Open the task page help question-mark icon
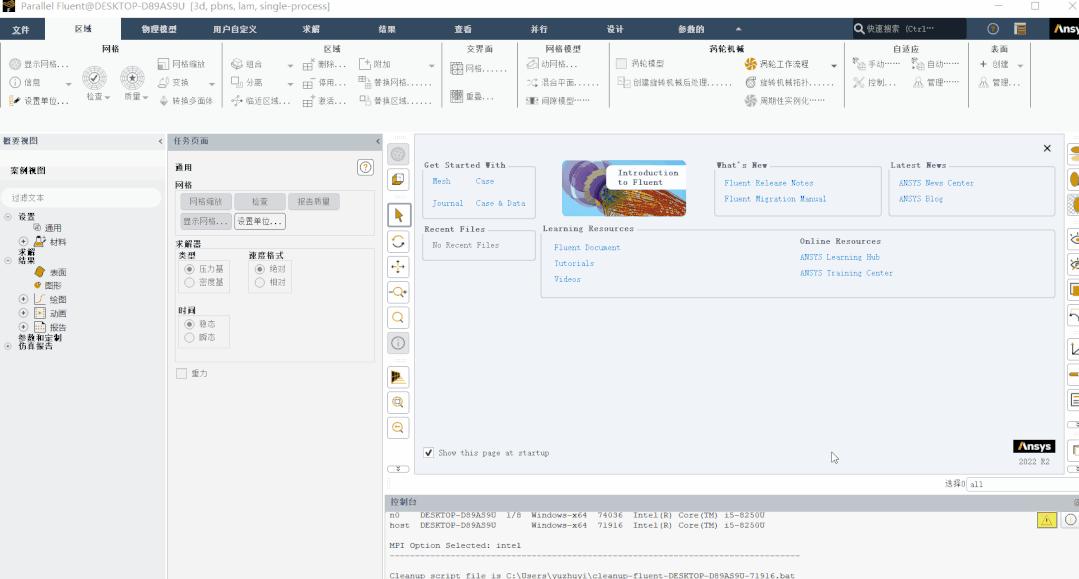 pyautogui.click(x=365, y=167)
